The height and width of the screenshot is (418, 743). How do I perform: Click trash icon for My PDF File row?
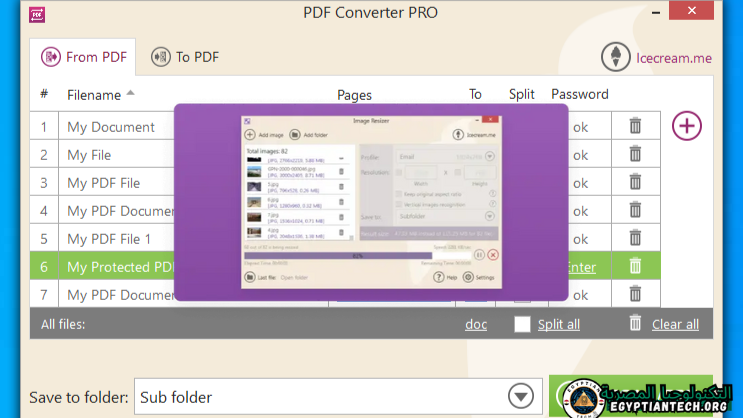coord(635,182)
